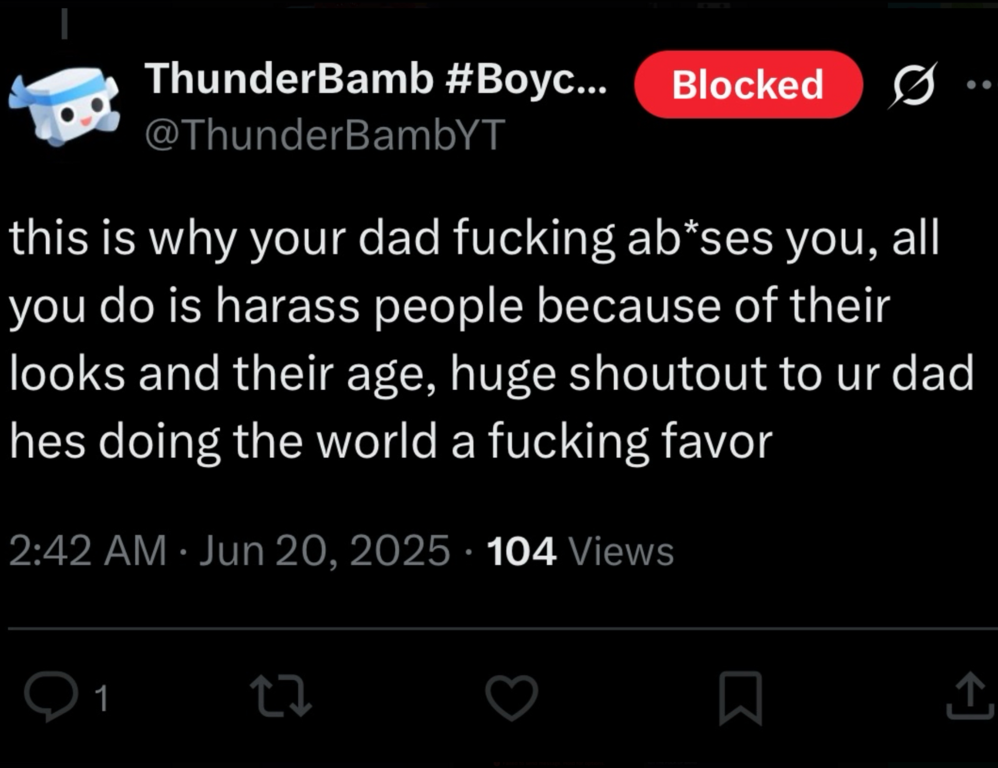Unblock the user via the red Blocked button
This screenshot has height=768, width=998.
tap(748, 85)
